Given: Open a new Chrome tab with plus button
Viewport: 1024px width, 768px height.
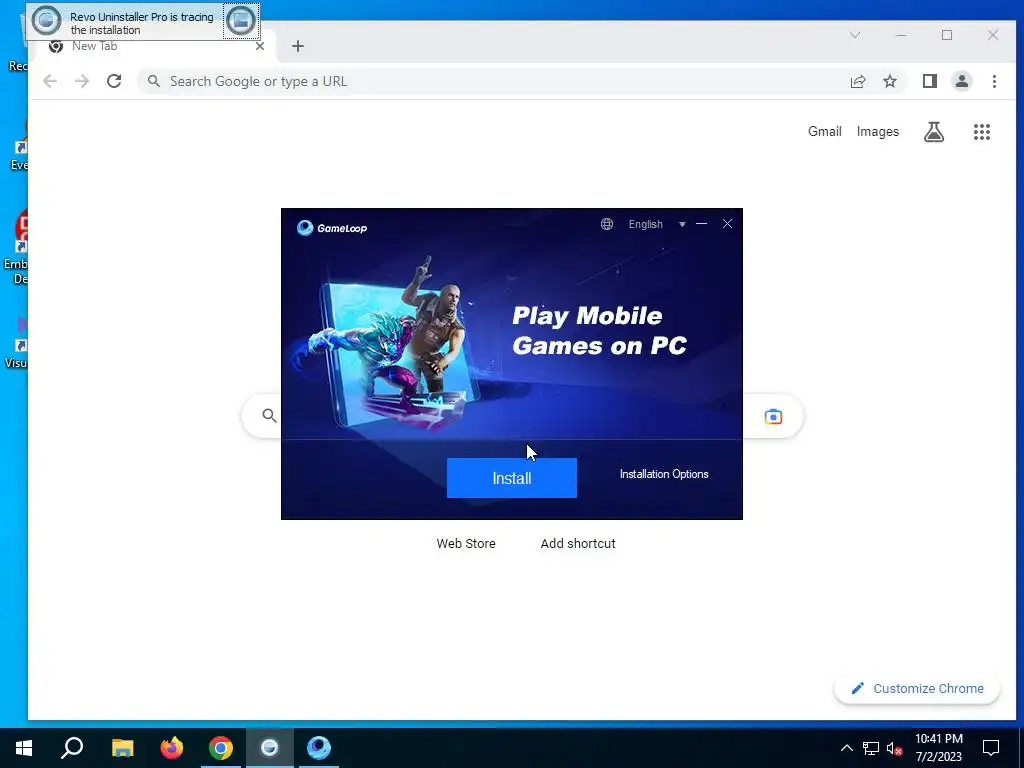Looking at the screenshot, I should click(x=298, y=46).
